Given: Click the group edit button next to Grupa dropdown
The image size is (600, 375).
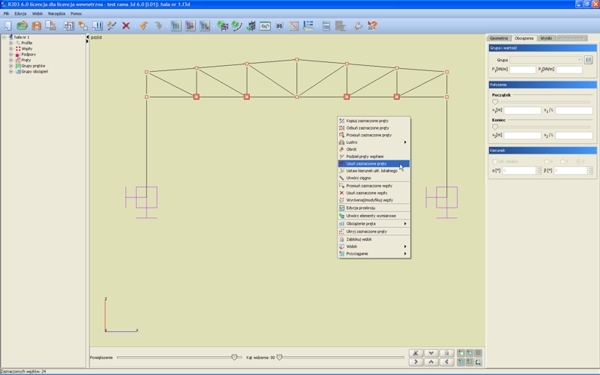Looking at the screenshot, I should pyautogui.click(x=589, y=60).
